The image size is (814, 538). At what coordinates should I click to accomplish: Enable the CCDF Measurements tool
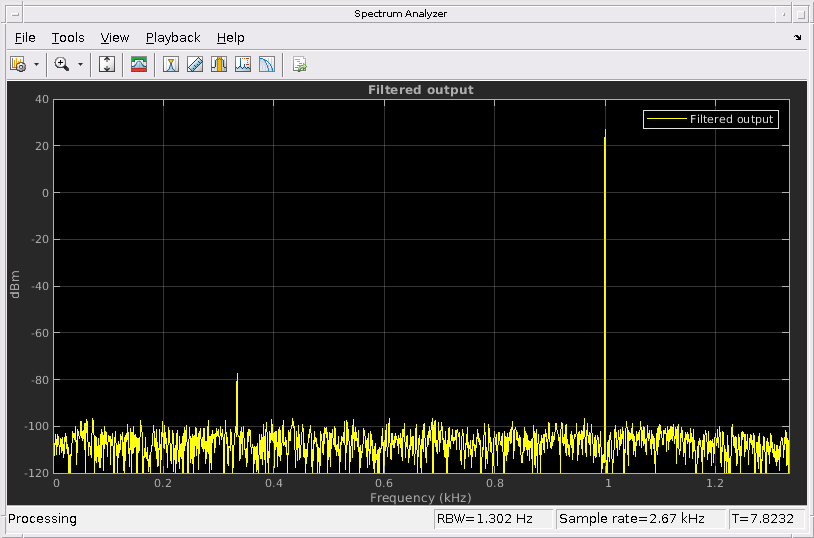click(x=267, y=64)
